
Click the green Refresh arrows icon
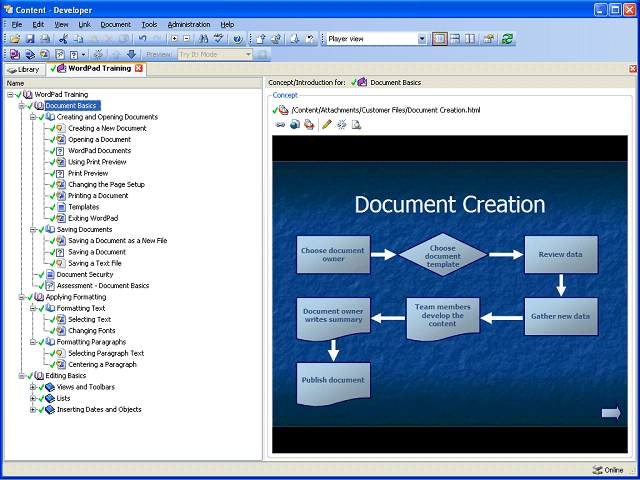coord(508,39)
